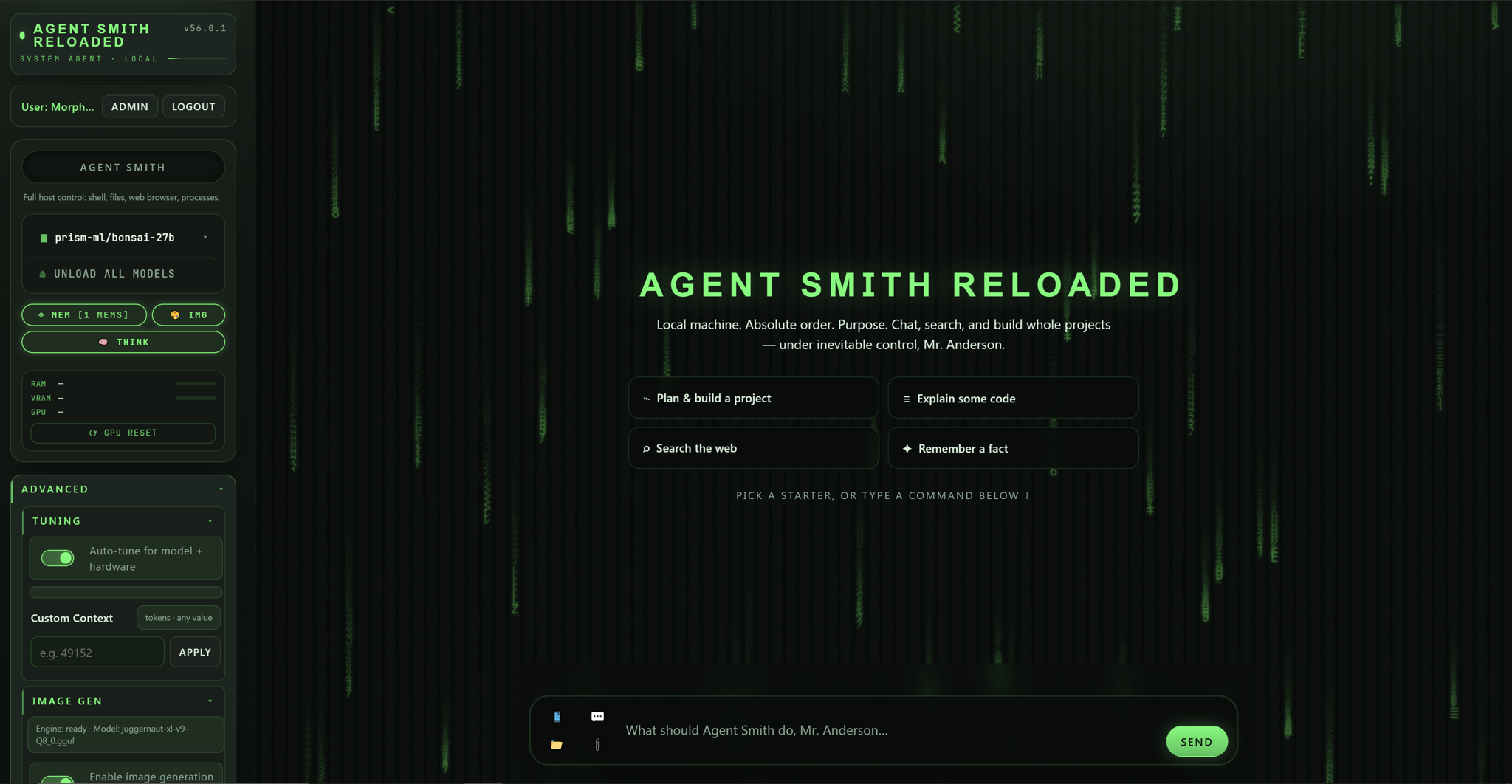The image size is (1512, 784).
Task: Click the LOGOUT button
Action: tap(193, 106)
